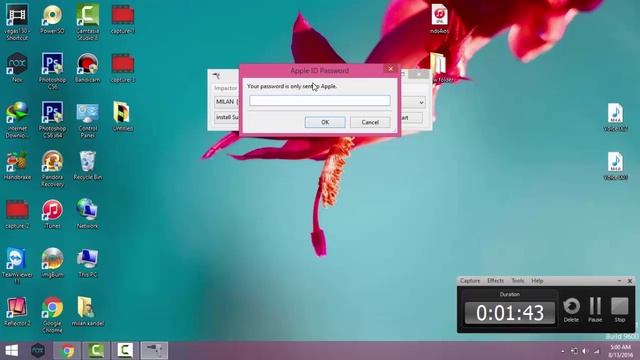Open Photoshop CS6 x64 desktop shortcut
The image size is (640, 360).
[x=52, y=120]
